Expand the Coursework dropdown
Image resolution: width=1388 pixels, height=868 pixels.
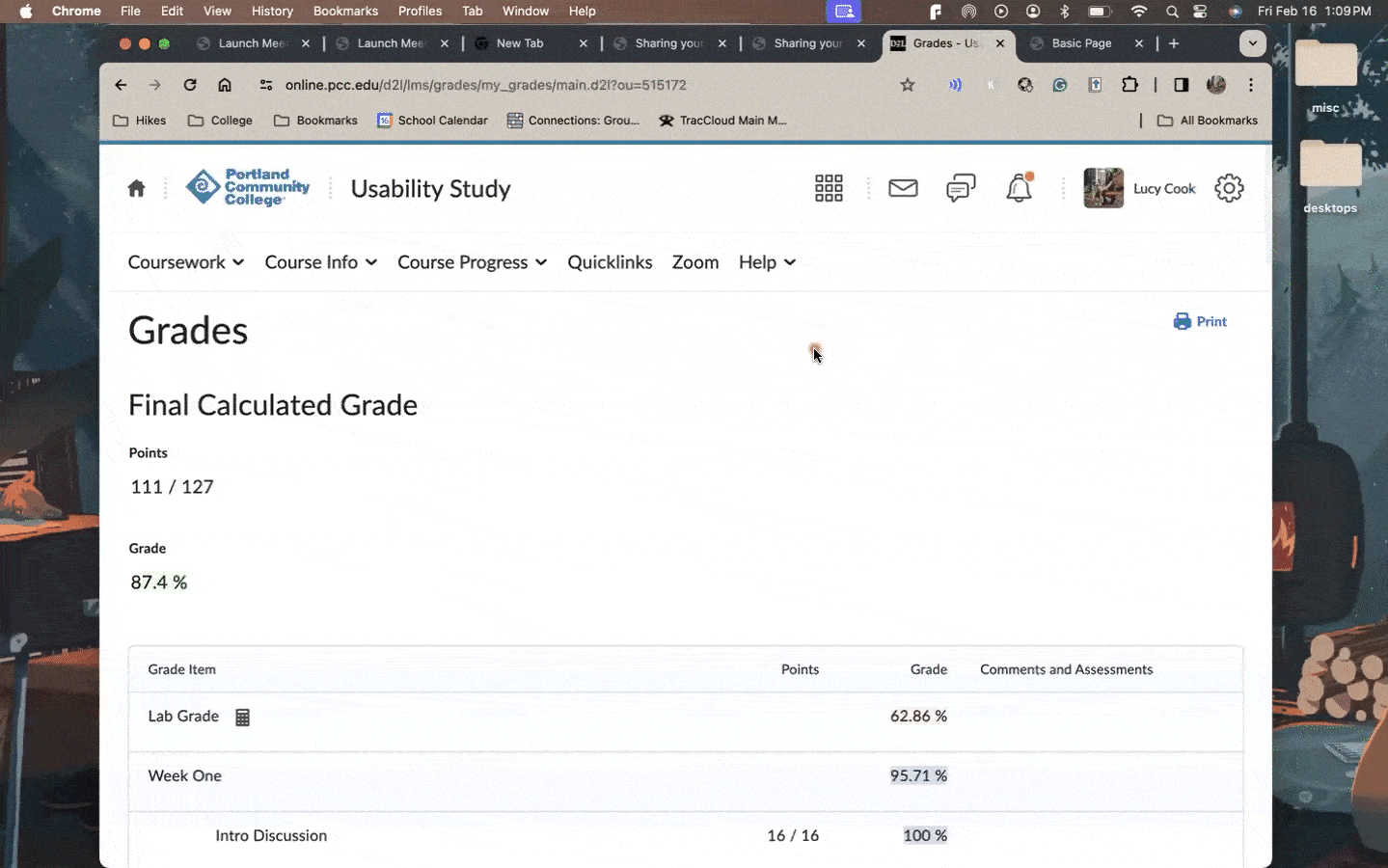click(185, 262)
